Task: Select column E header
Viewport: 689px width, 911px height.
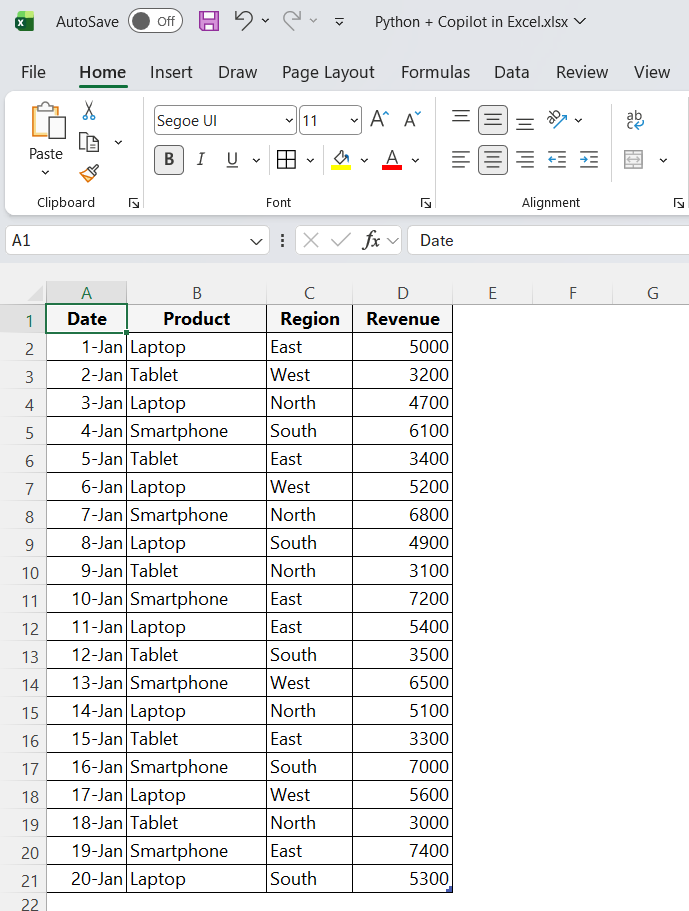Action: (x=493, y=293)
